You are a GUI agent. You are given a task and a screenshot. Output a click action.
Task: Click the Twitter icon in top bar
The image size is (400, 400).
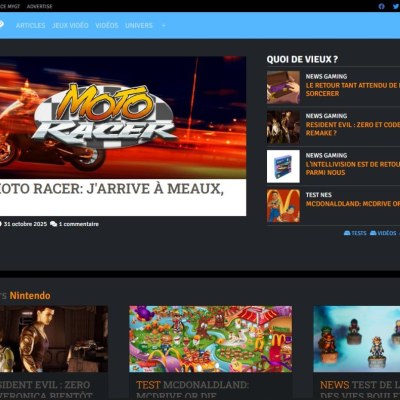pos(396,6)
